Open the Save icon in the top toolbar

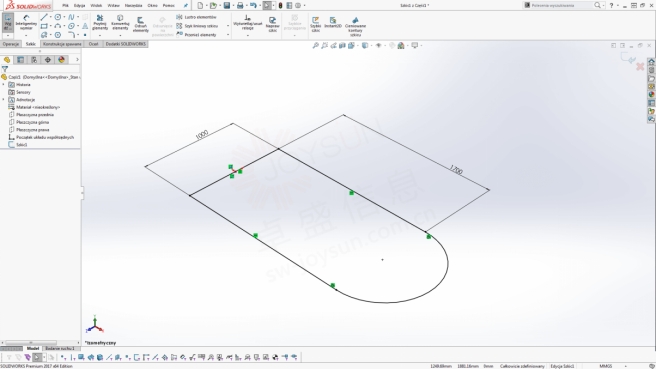click(227, 5)
